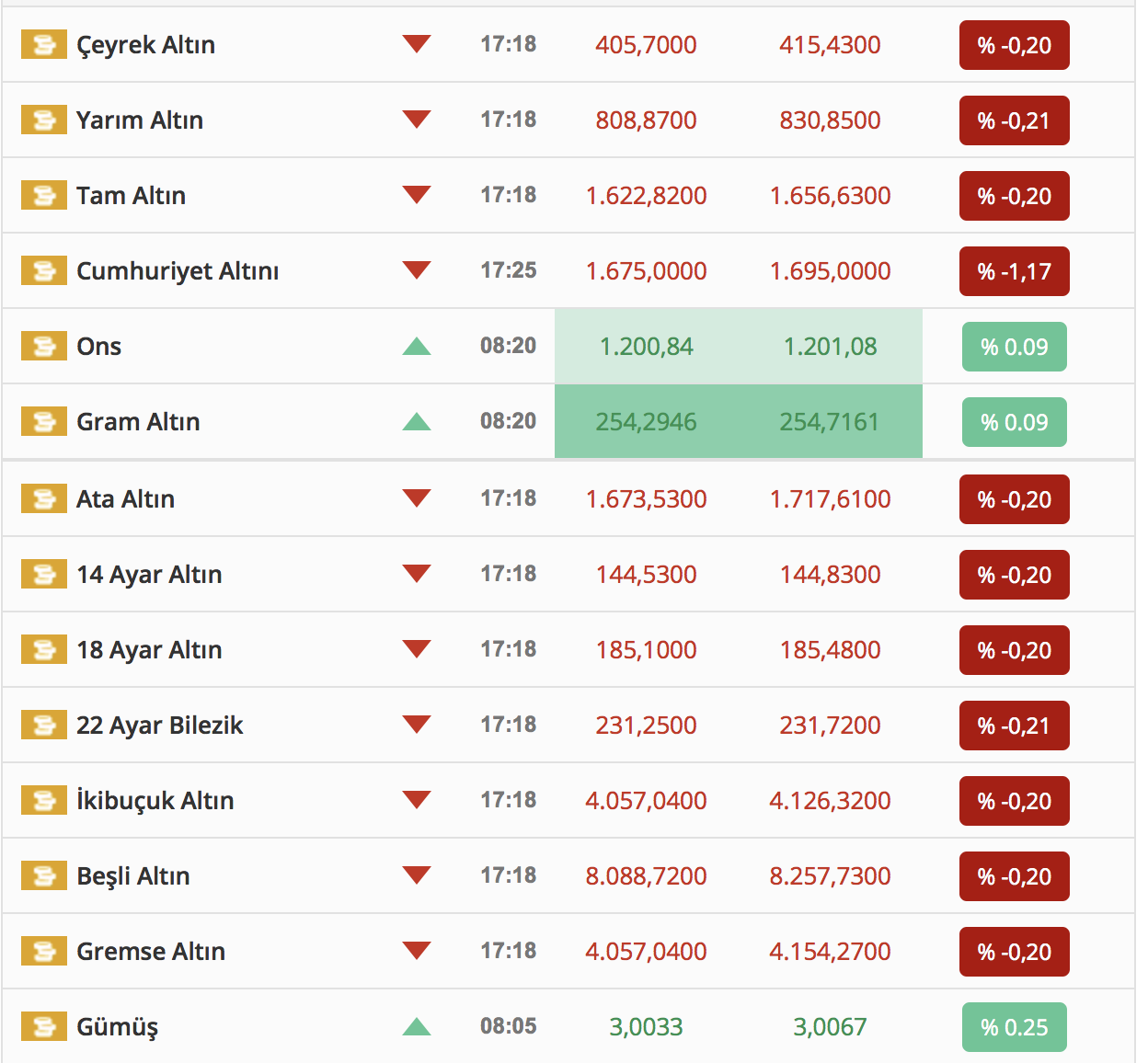Screen dimensions: 1148x1063
Task: Click the gold icon beside Gümüş
Action: (x=43, y=1027)
